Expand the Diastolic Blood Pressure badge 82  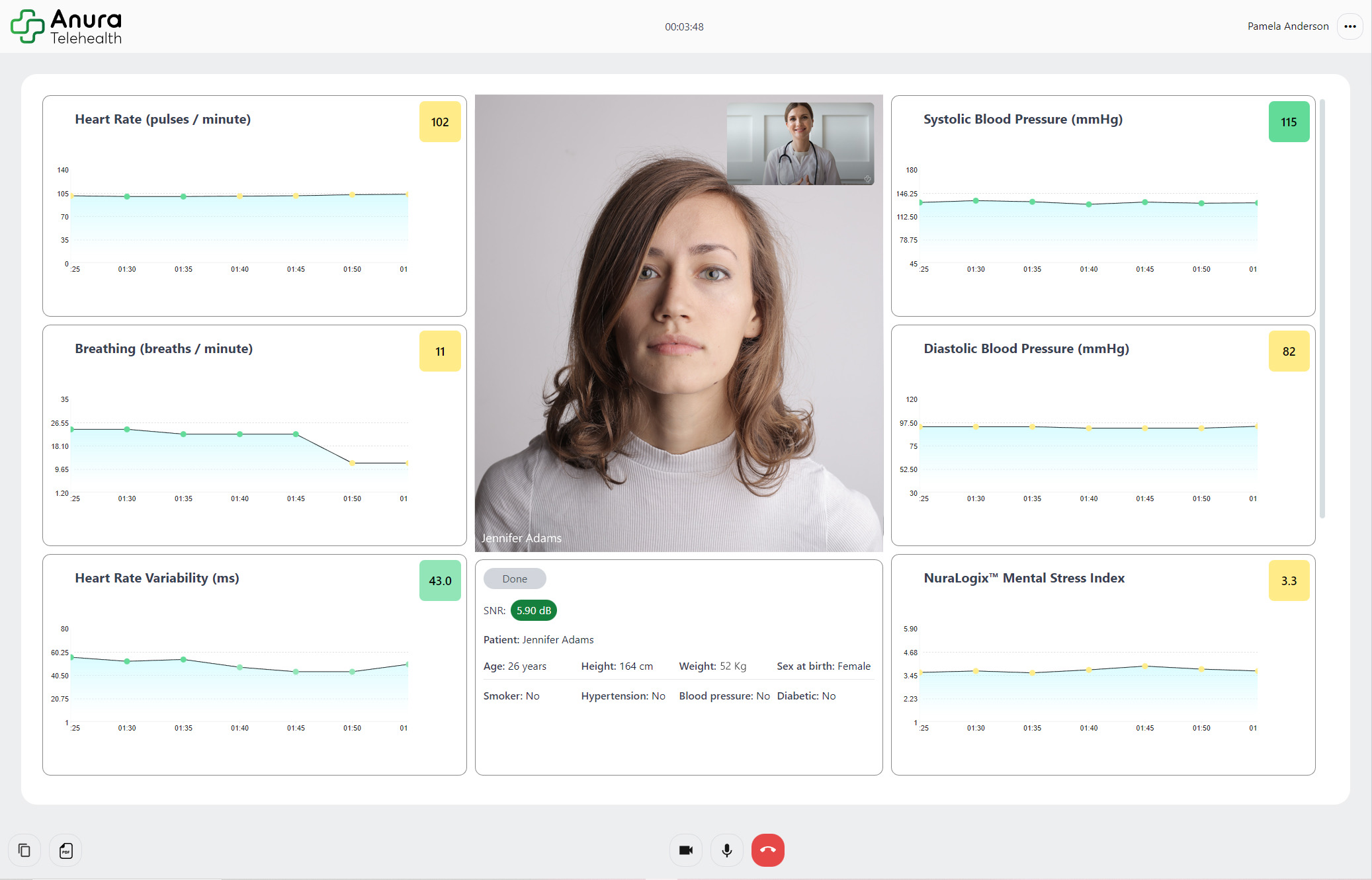coord(1289,351)
